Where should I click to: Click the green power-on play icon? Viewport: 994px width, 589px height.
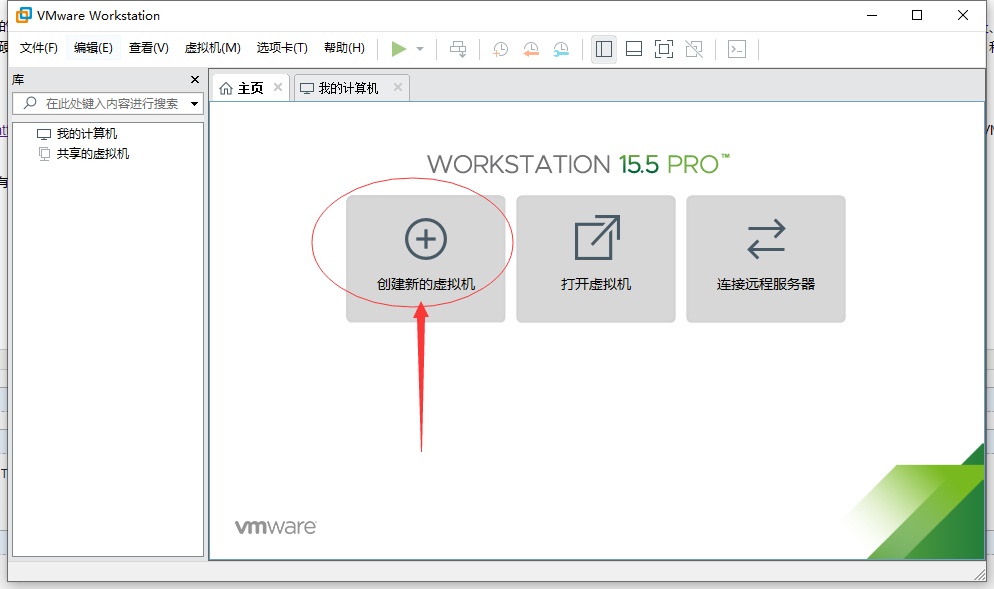click(399, 49)
